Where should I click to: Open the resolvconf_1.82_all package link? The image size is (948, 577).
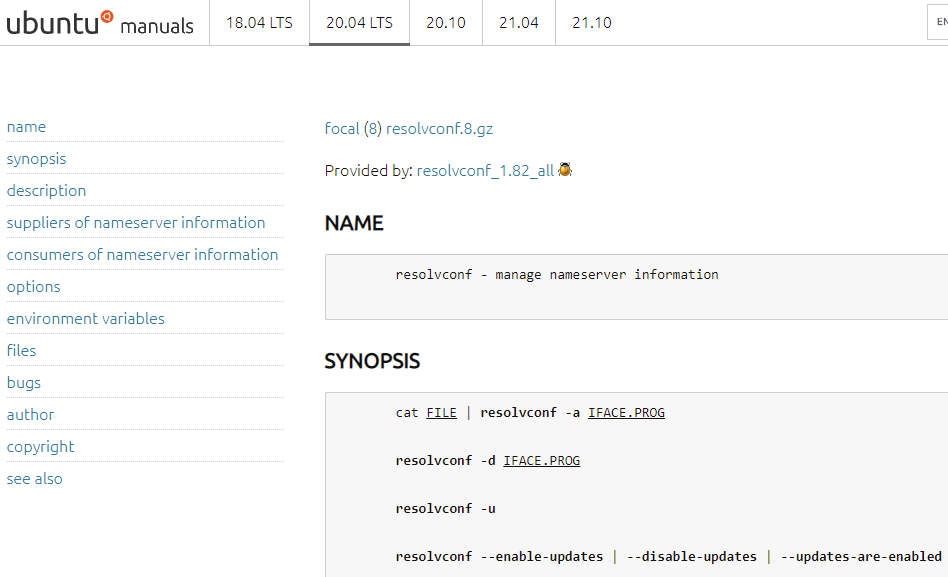[485, 171]
